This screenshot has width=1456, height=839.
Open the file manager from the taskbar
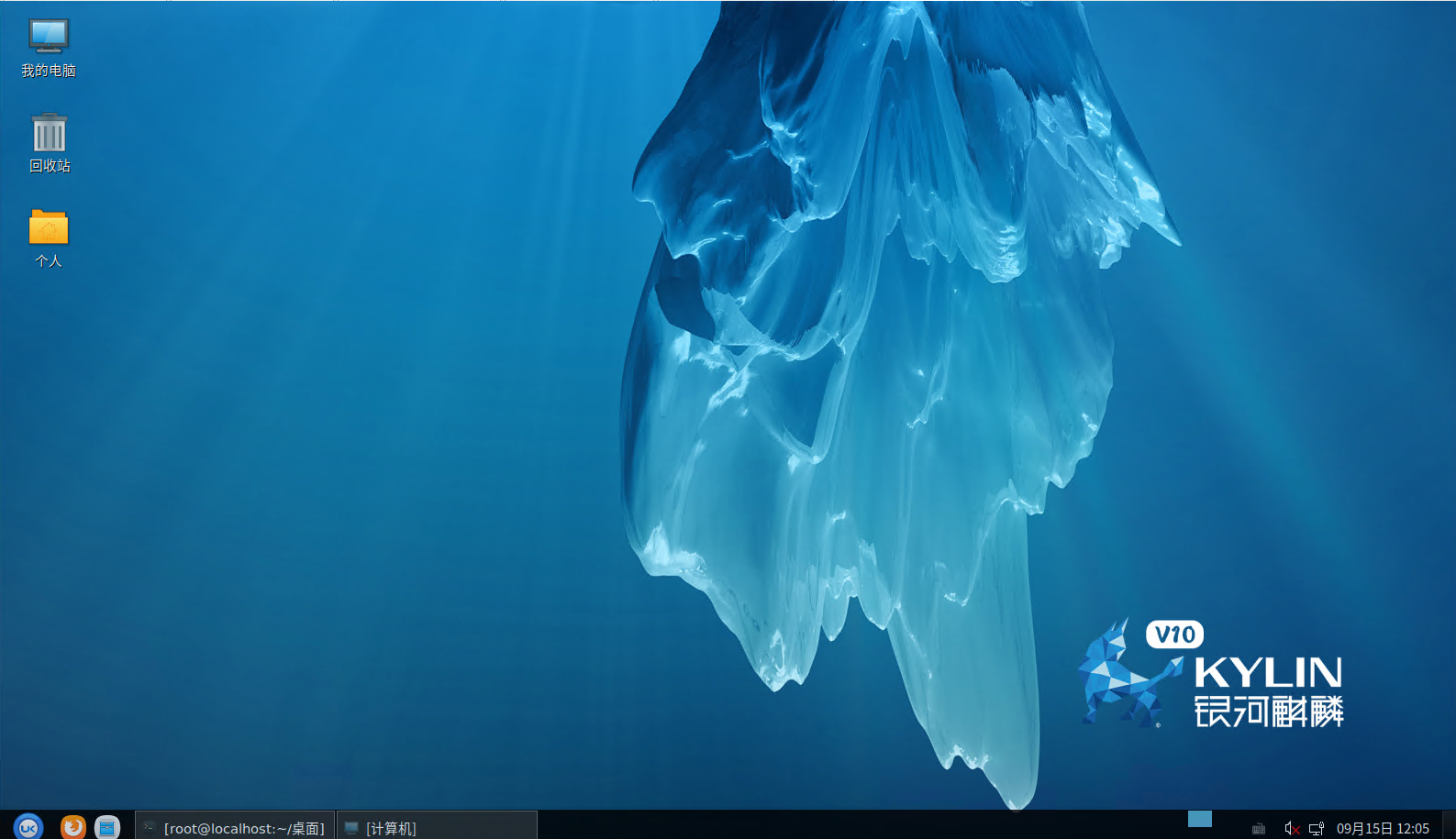click(x=107, y=827)
